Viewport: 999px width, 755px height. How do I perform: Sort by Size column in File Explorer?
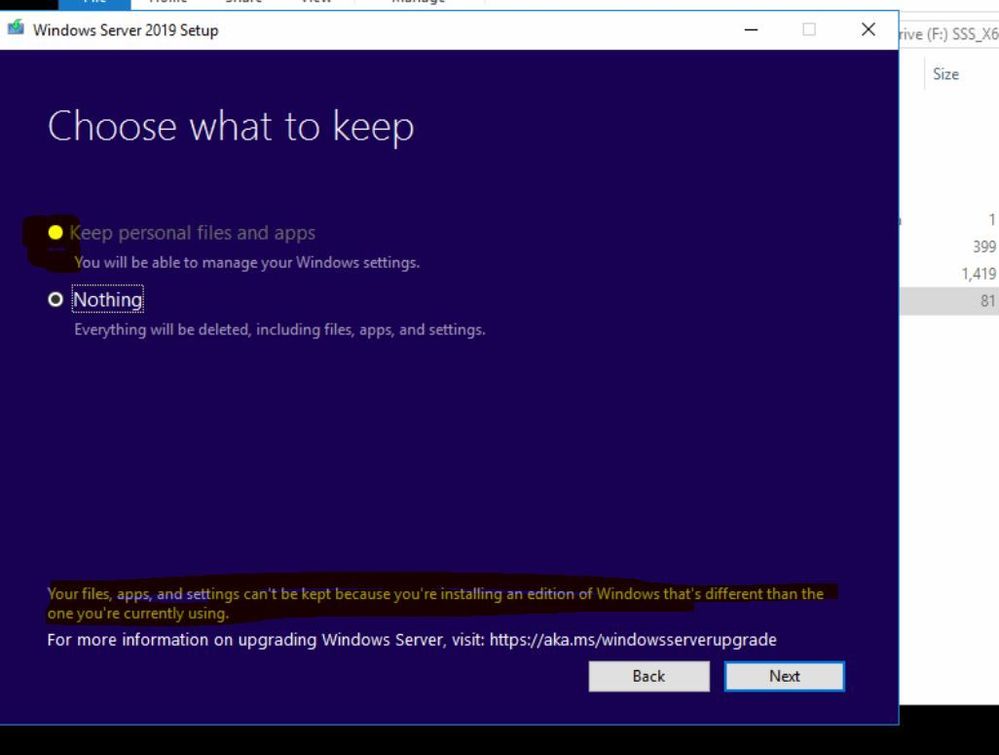click(x=945, y=74)
